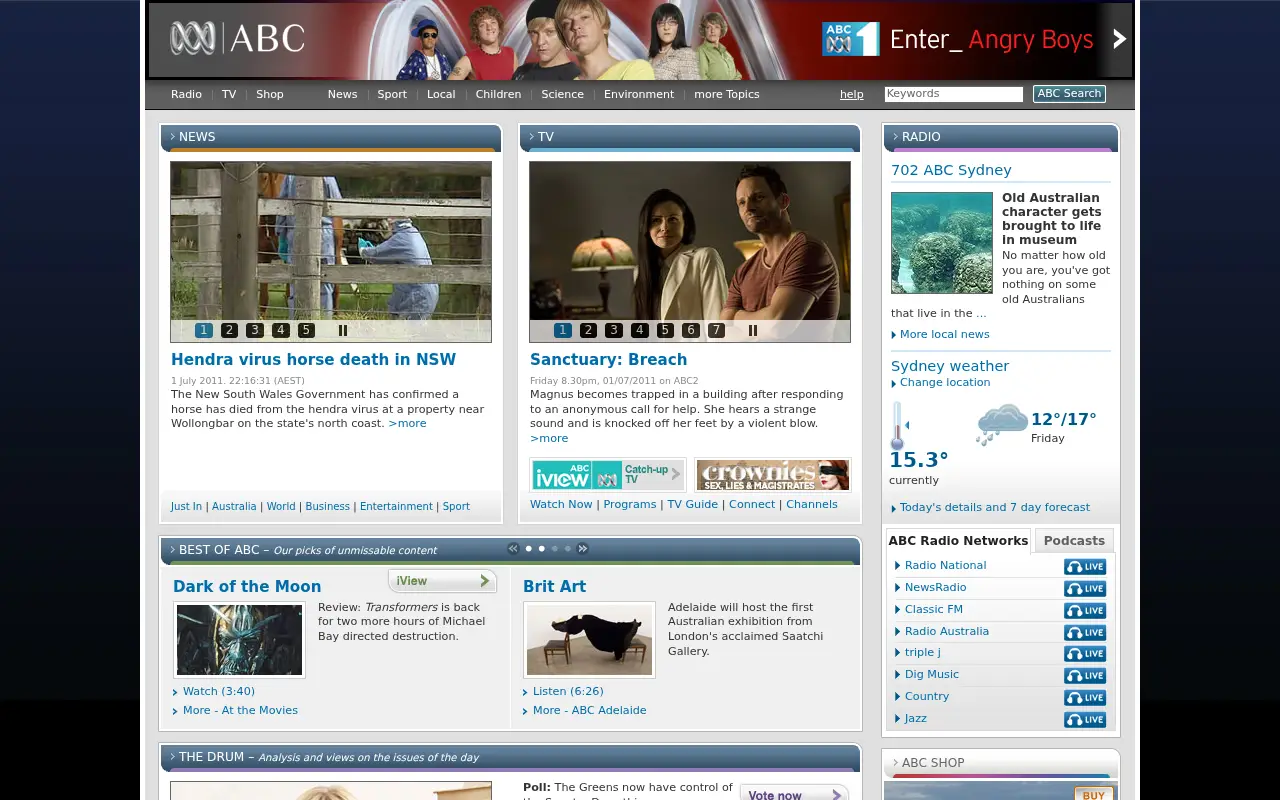
Task: Follow Today's details and 7 day forecast
Action: click(x=995, y=508)
